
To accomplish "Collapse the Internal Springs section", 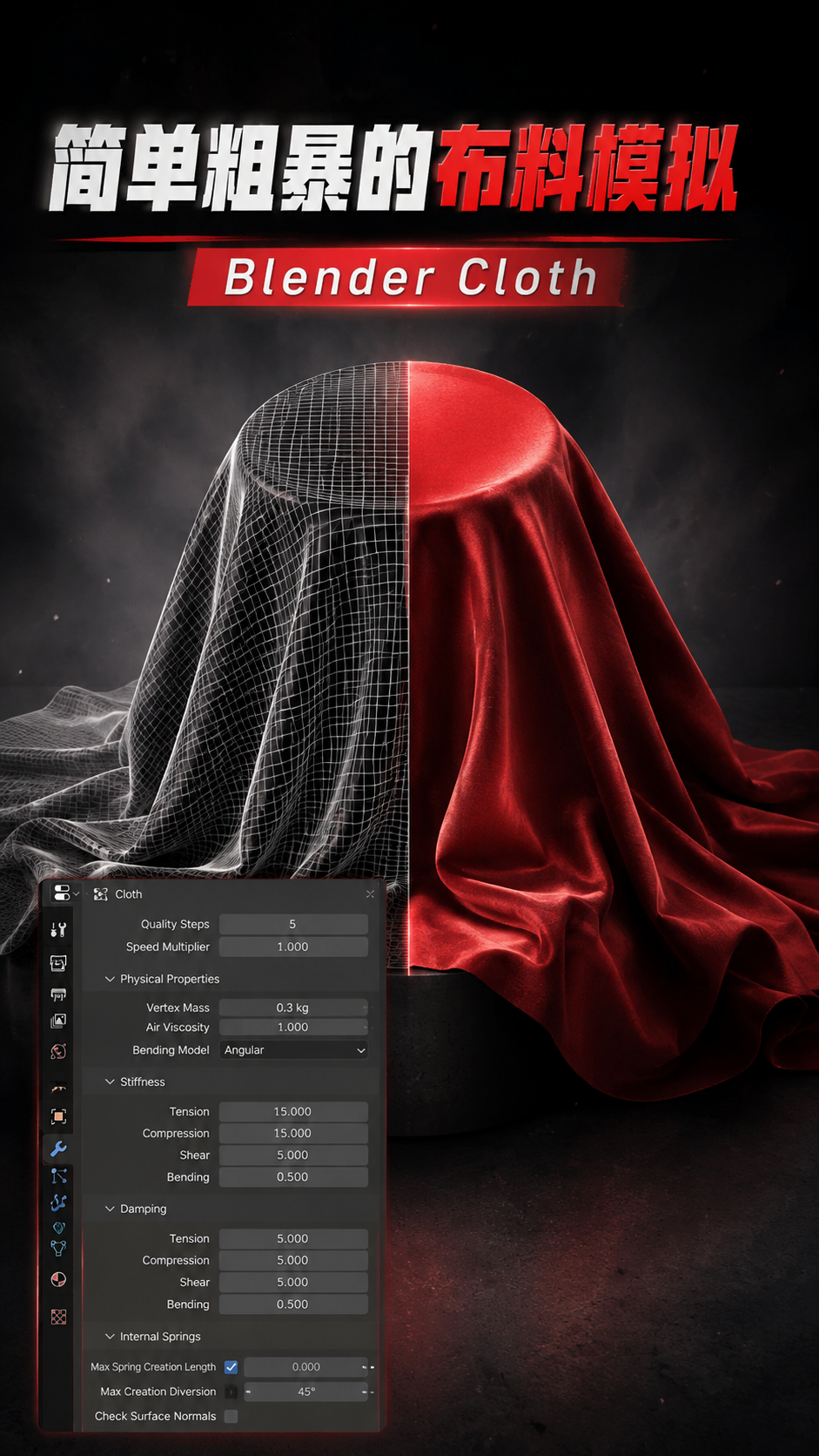I will (x=110, y=1337).
